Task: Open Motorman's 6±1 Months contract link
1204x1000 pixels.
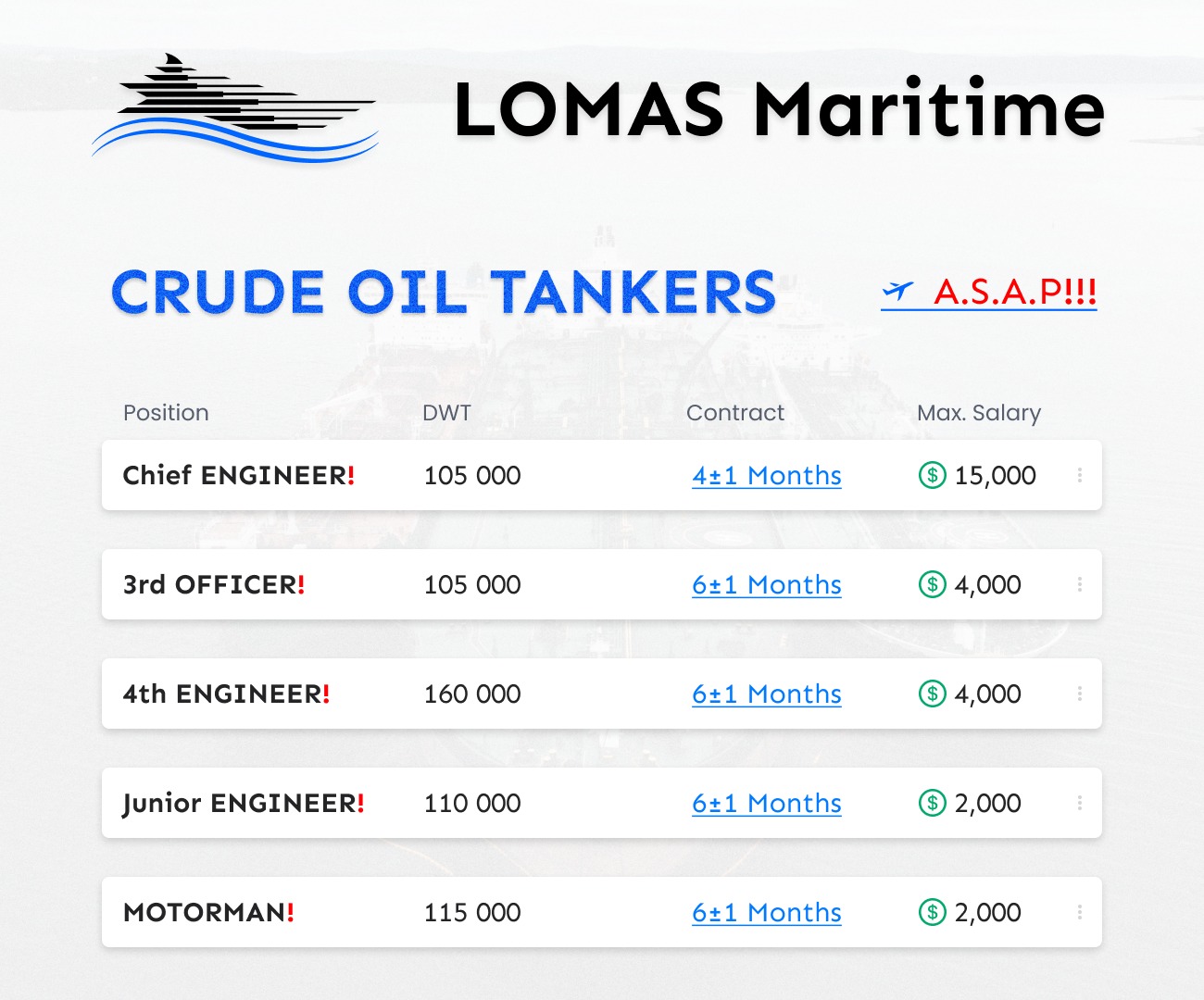Action: click(x=767, y=912)
